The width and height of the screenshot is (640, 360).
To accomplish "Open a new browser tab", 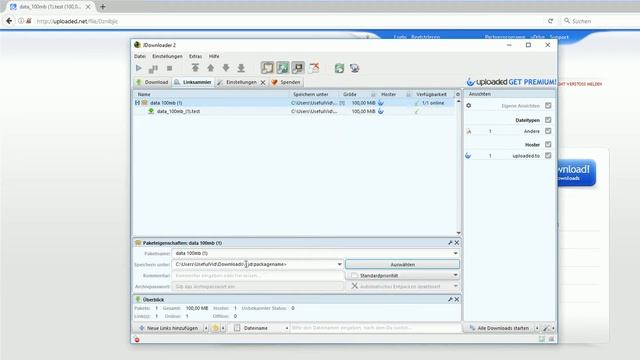I will point(102,7).
